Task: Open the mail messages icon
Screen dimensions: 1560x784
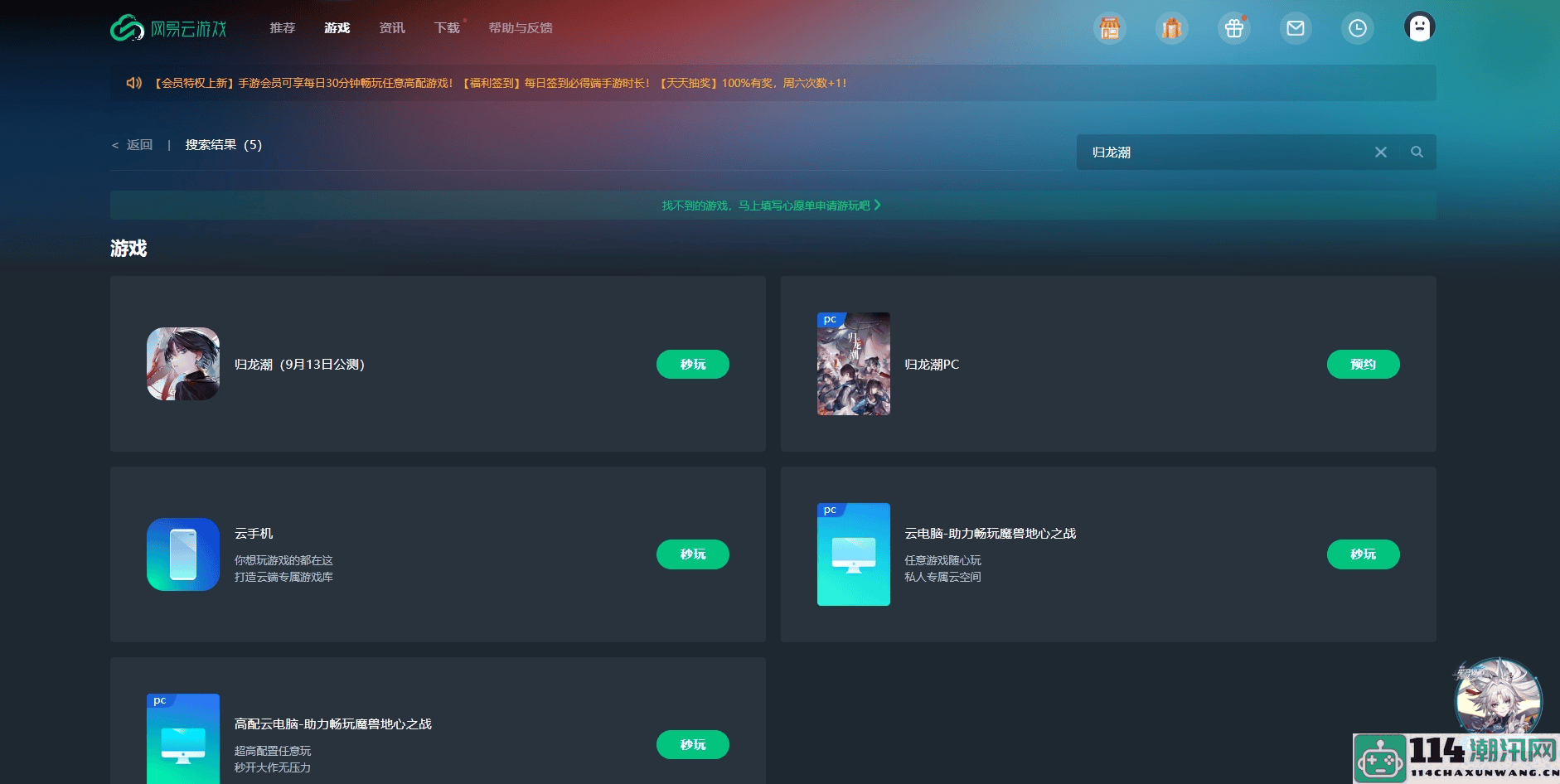Action: tap(1296, 28)
